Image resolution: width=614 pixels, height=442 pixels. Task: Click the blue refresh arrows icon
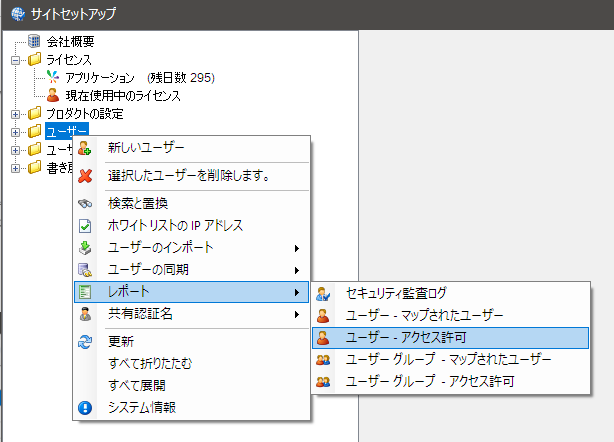85,342
